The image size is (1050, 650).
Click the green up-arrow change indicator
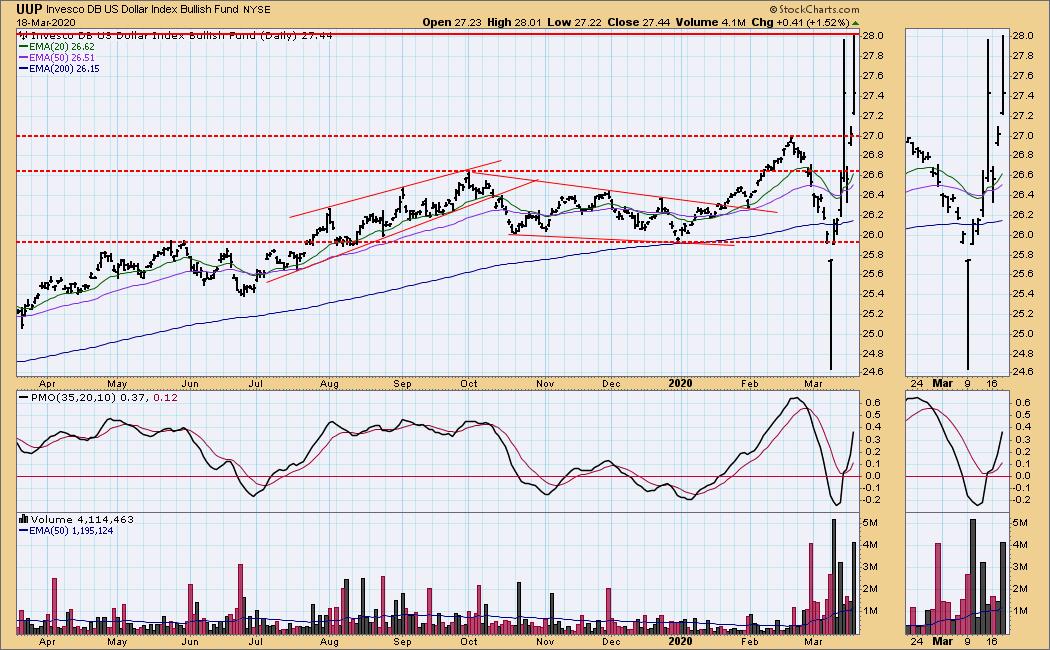click(x=855, y=23)
